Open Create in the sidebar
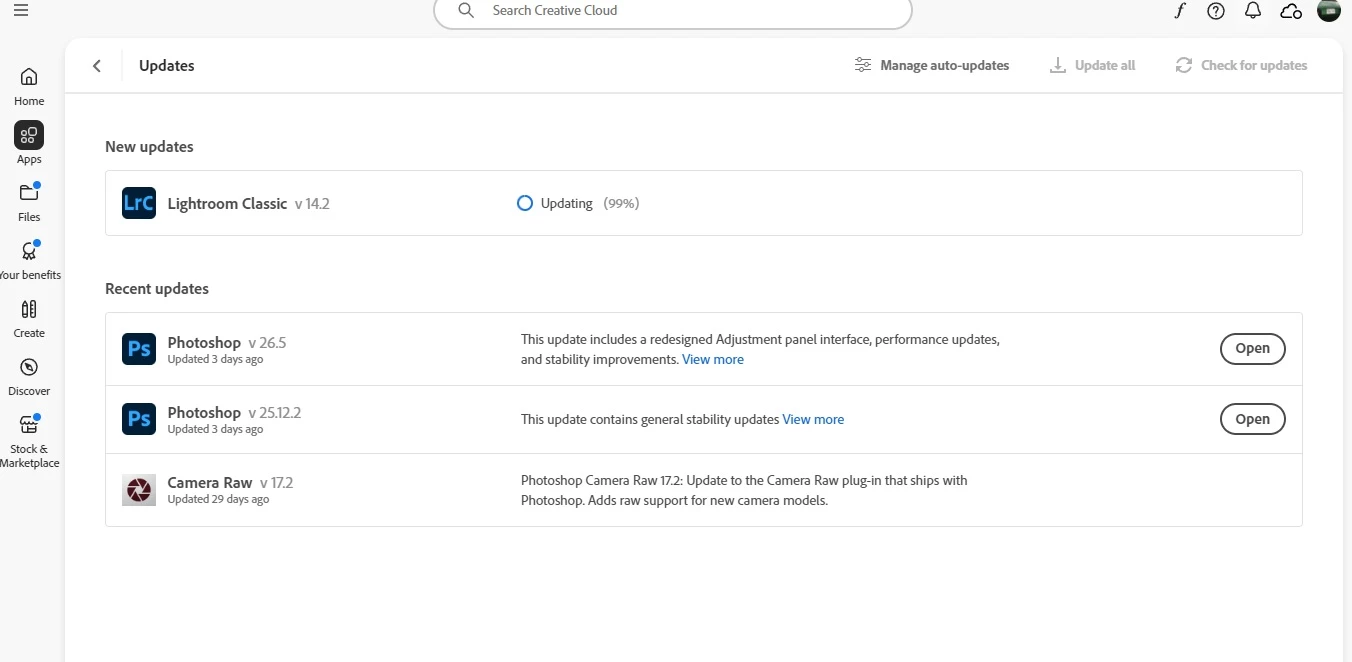1352x662 pixels. pos(29,318)
